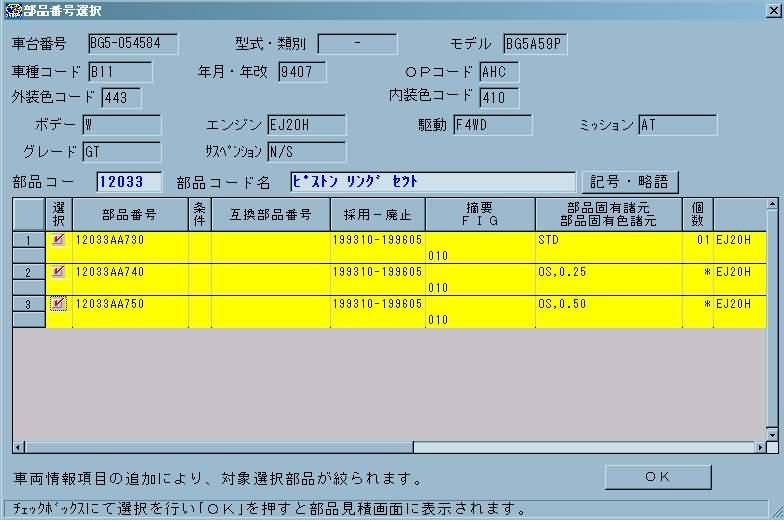Image resolution: width=784 pixels, height=520 pixels.
Task: Click the 型式・類別 input field
Action: pyautogui.click(x=358, y=44)
